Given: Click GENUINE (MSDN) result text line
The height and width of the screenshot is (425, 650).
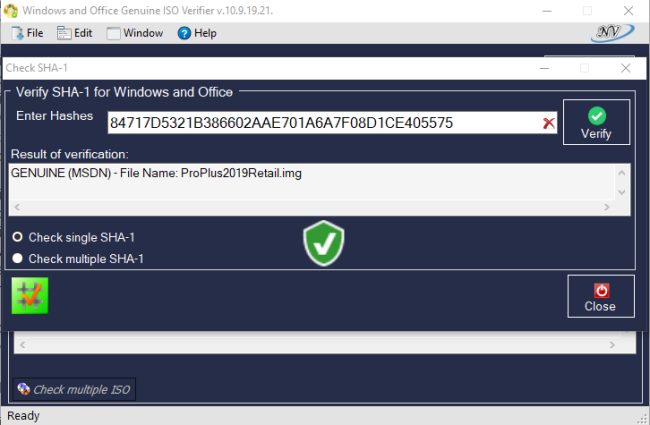Looking at the screenshot, I should [x=156, y=173].
